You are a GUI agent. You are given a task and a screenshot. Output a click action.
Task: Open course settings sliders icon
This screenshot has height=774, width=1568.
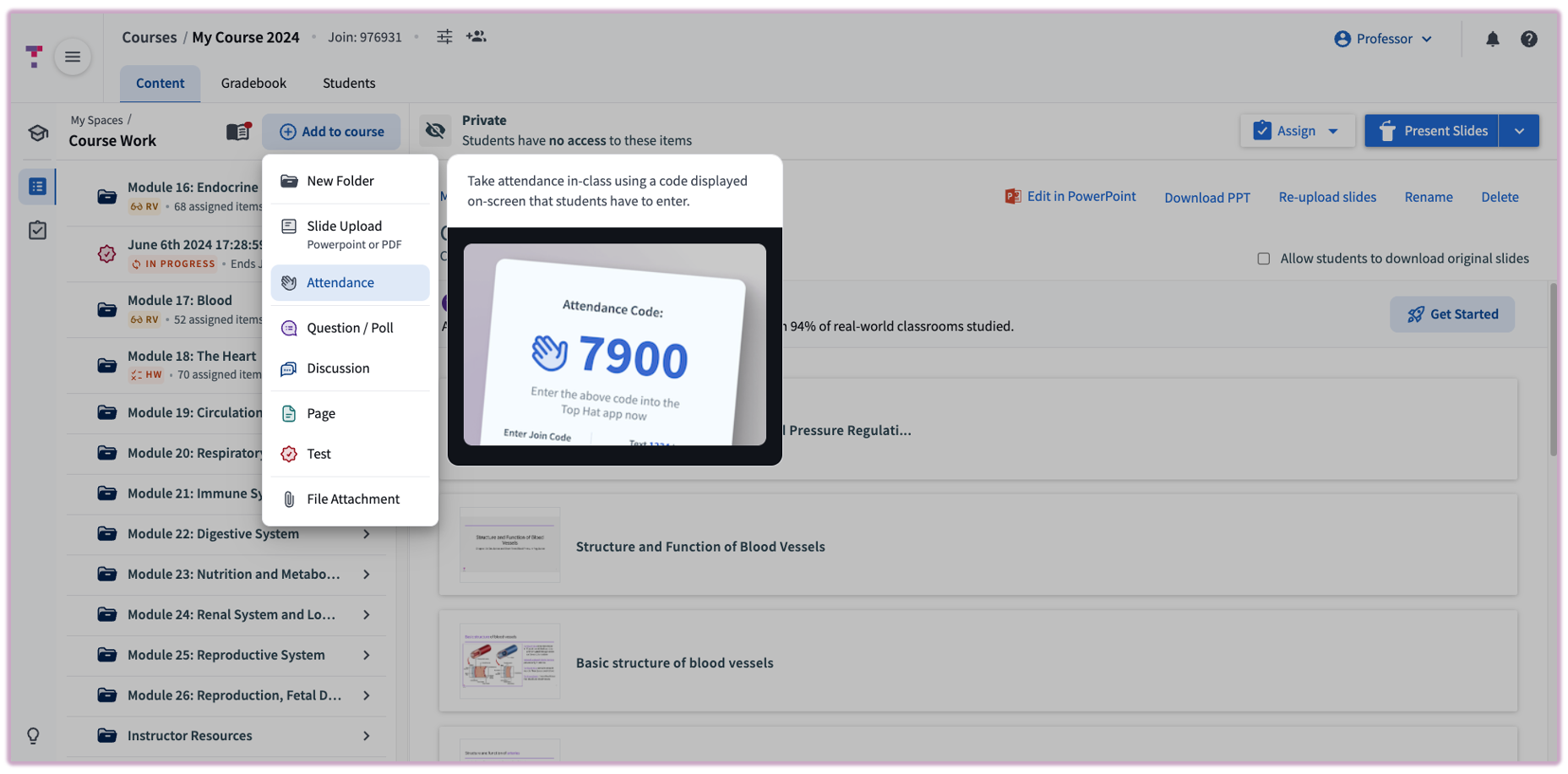point(444,36)
